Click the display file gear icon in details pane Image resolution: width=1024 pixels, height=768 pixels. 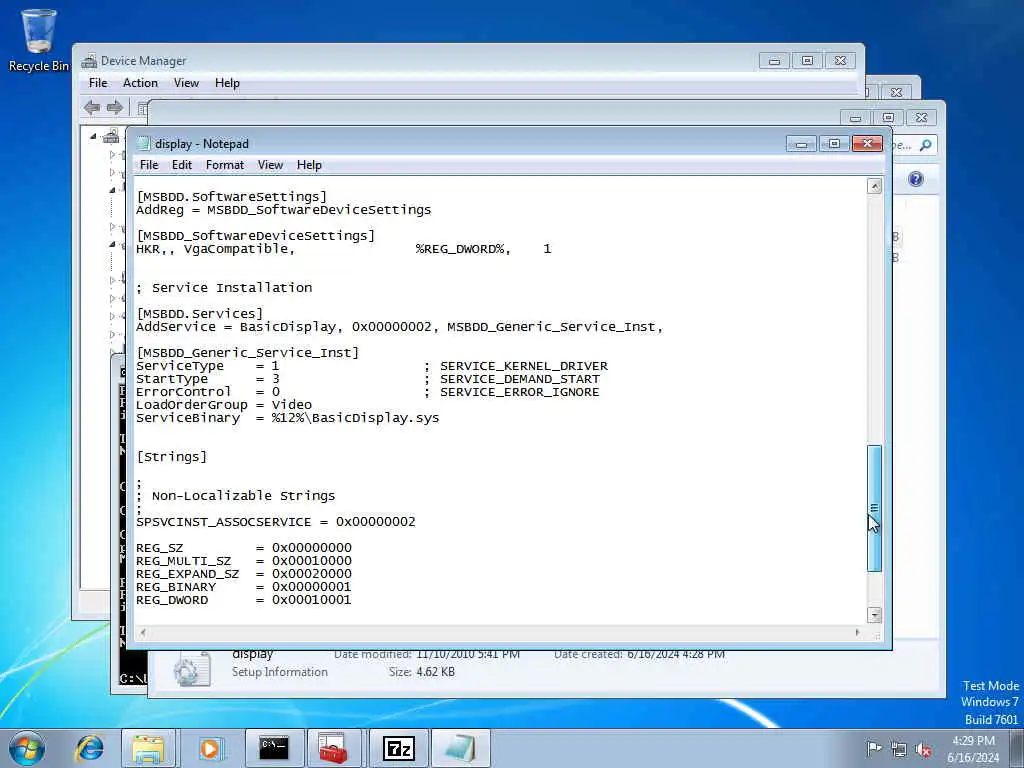191,669
